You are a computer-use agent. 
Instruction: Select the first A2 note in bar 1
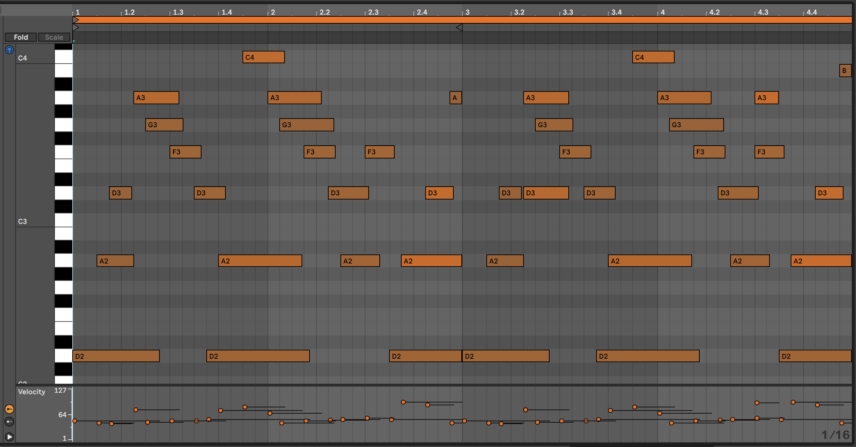coord(115,261)
